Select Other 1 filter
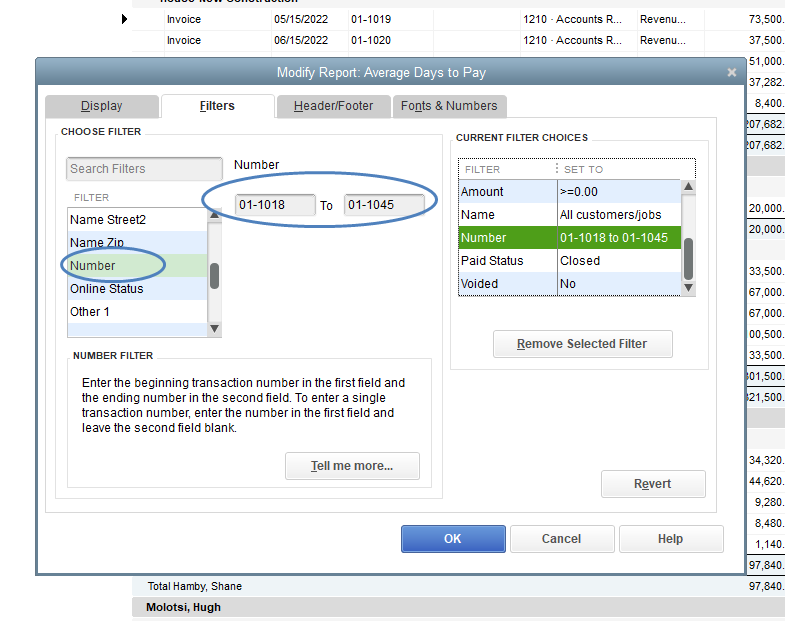 137,312
